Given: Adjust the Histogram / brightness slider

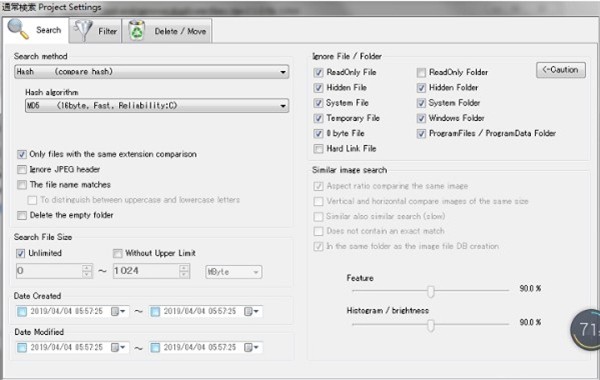Looking at the screenshot, I should [x=430, y=325].
